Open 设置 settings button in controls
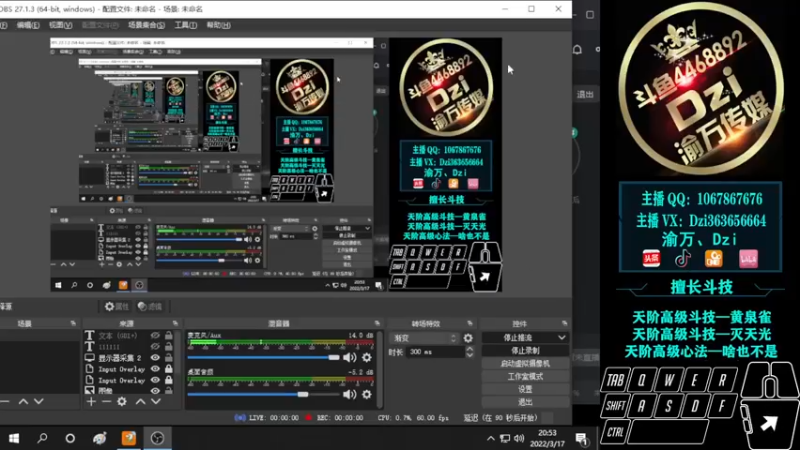800x450 pixels. pos(525,389)
